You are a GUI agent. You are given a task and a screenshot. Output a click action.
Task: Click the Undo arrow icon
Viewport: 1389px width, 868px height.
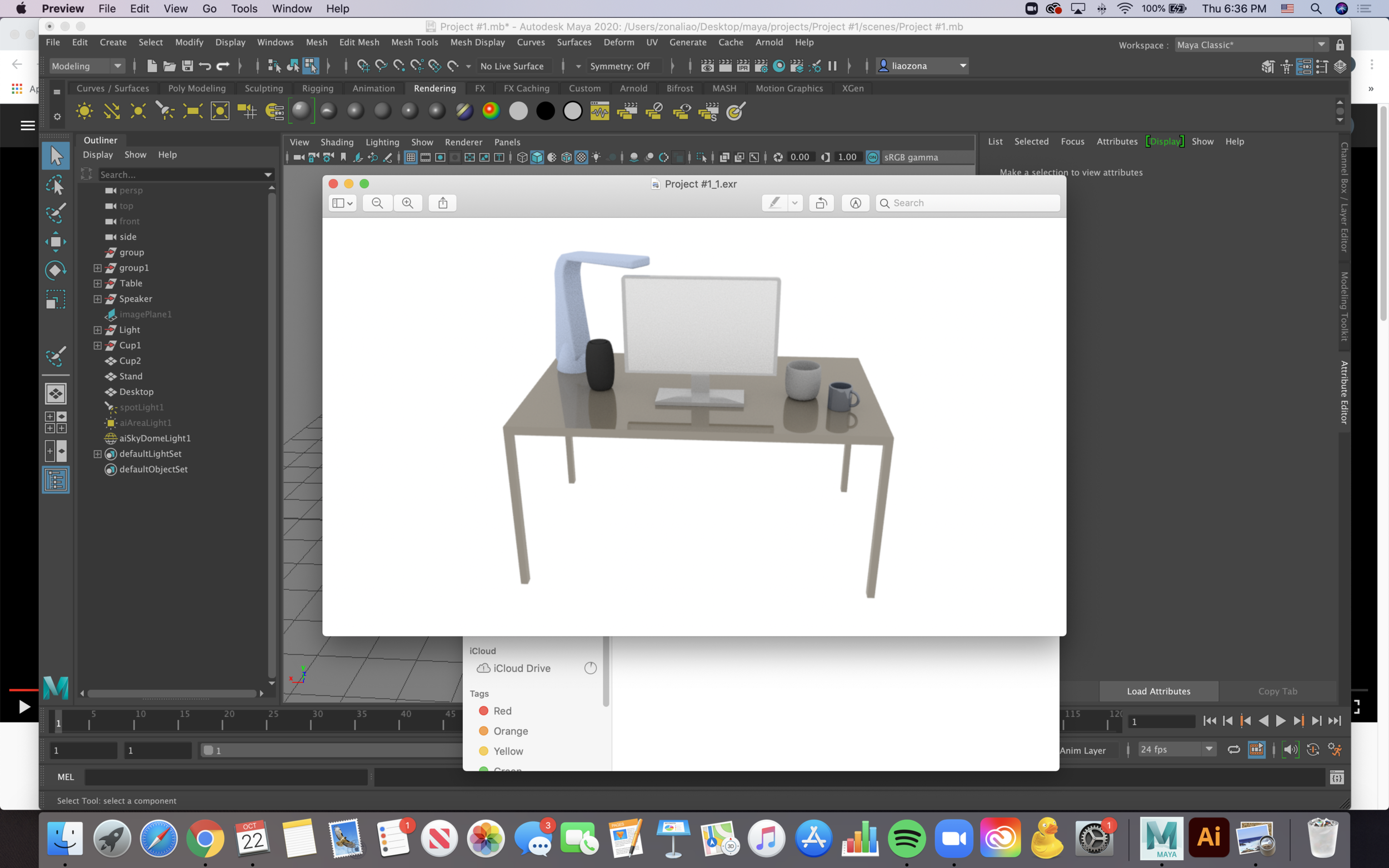[x=205, y=66]
